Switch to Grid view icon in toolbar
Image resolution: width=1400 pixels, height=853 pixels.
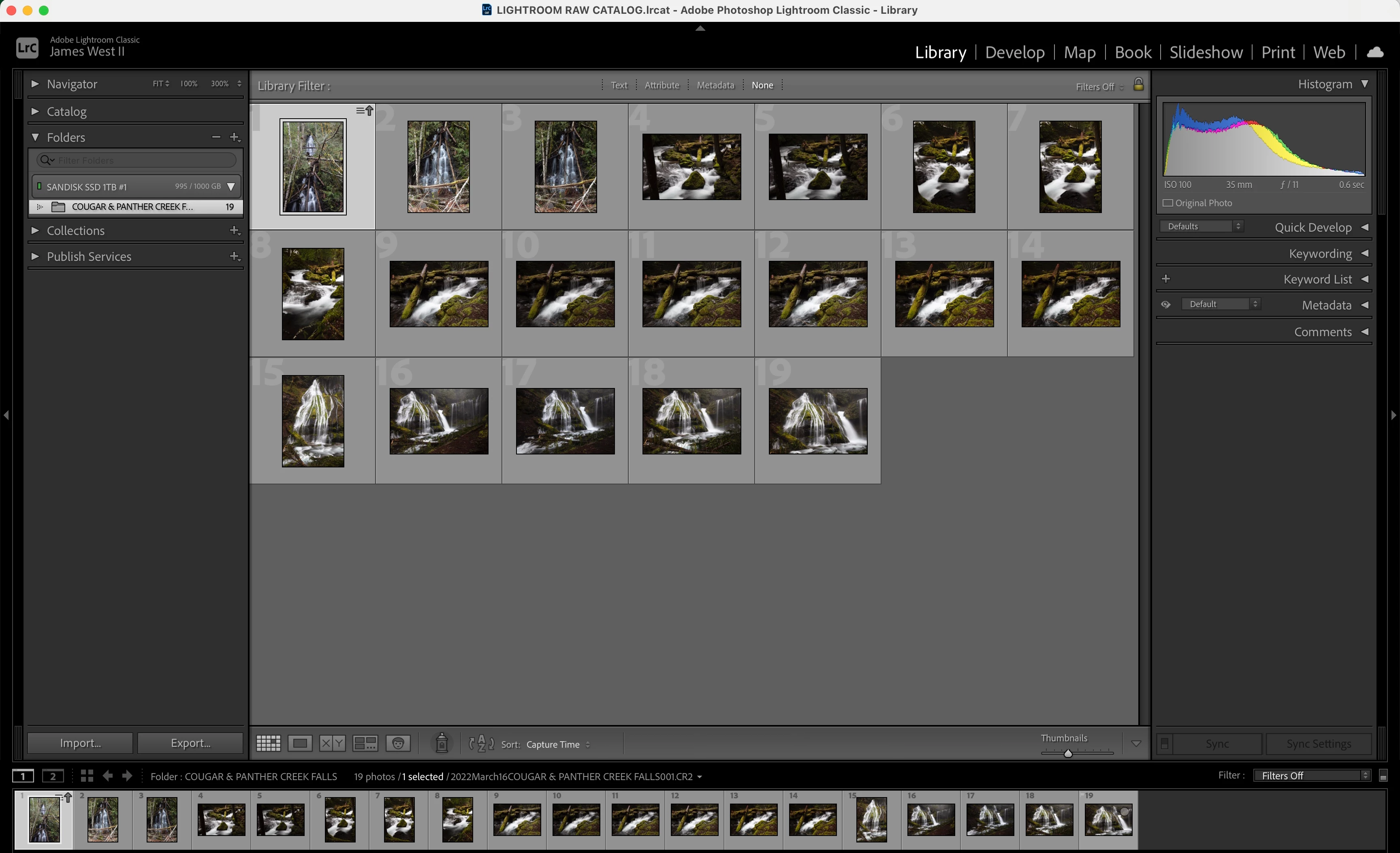[268, 743]
